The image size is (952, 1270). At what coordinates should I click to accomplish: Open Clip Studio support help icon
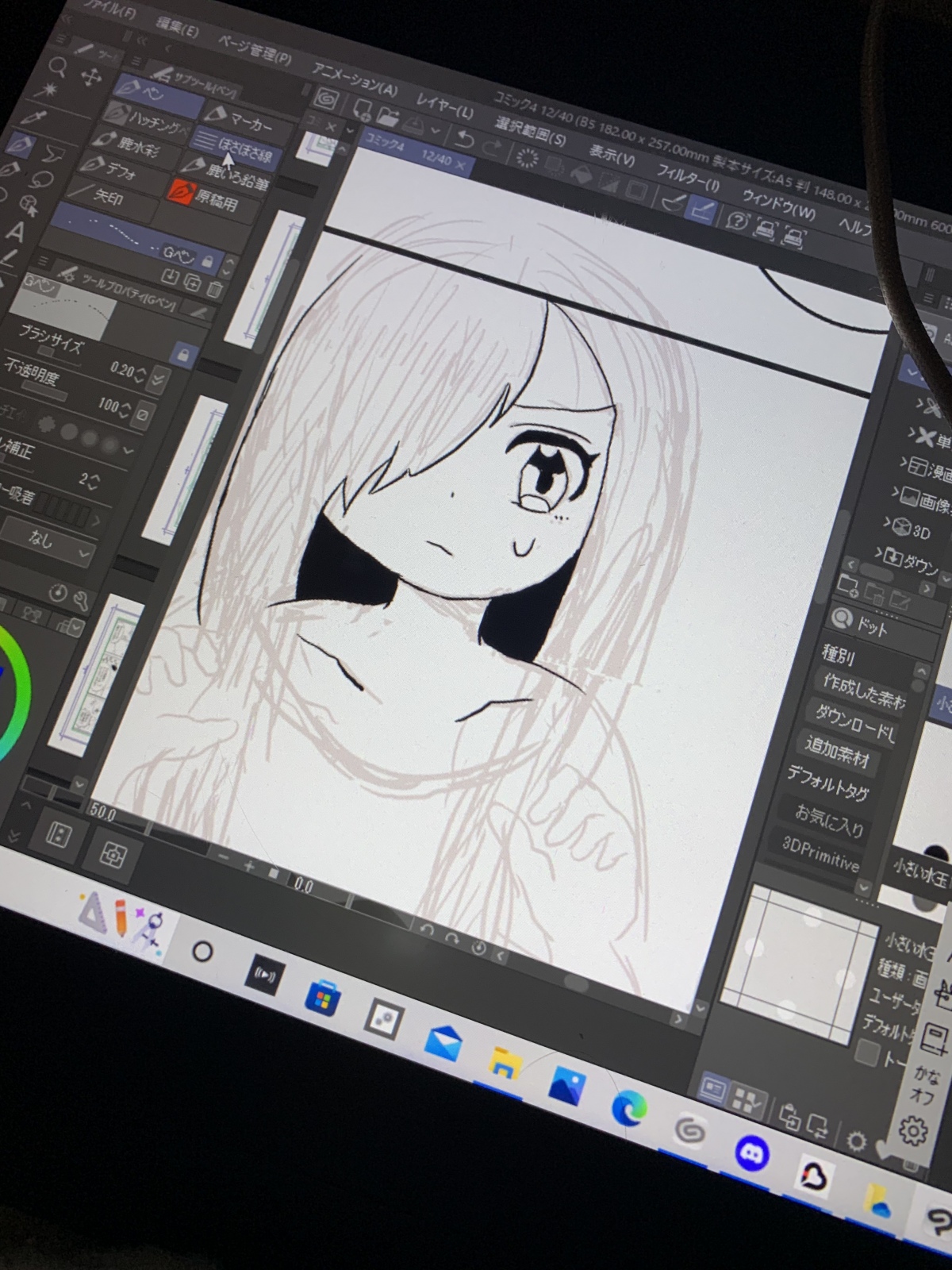pos(738,221)
